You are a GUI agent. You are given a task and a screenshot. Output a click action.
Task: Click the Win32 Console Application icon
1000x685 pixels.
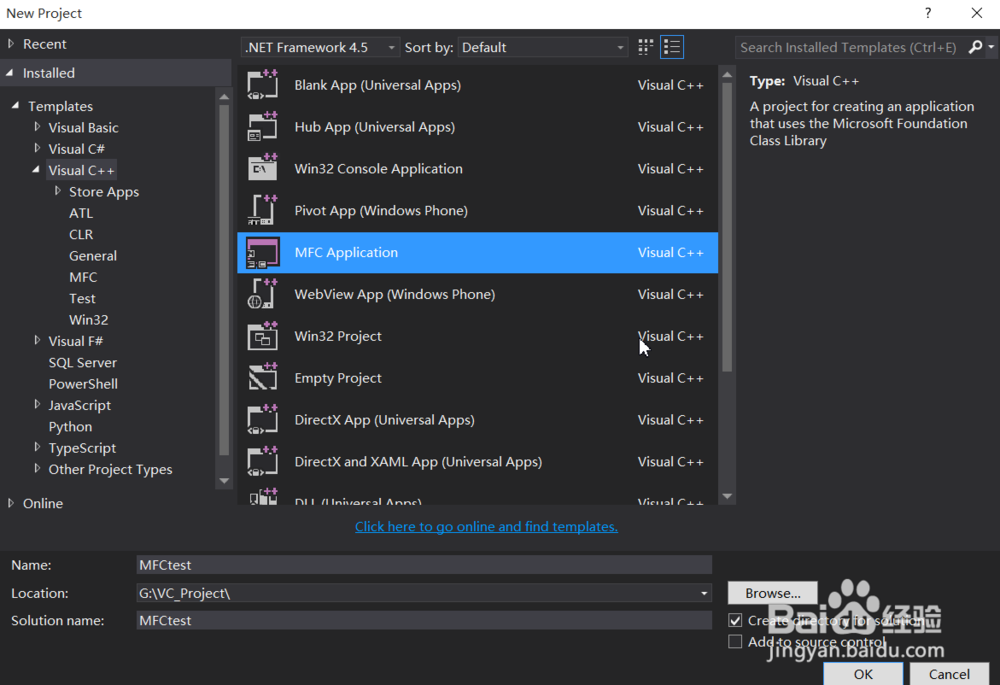pos(263,168)
